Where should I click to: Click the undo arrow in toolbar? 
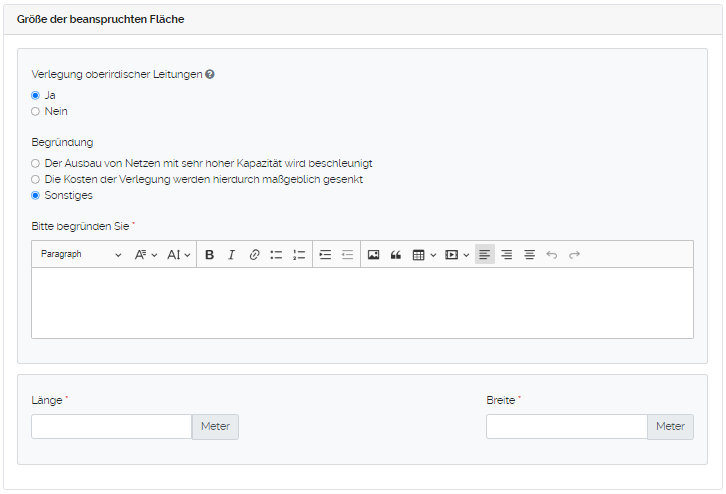[552, 255]
